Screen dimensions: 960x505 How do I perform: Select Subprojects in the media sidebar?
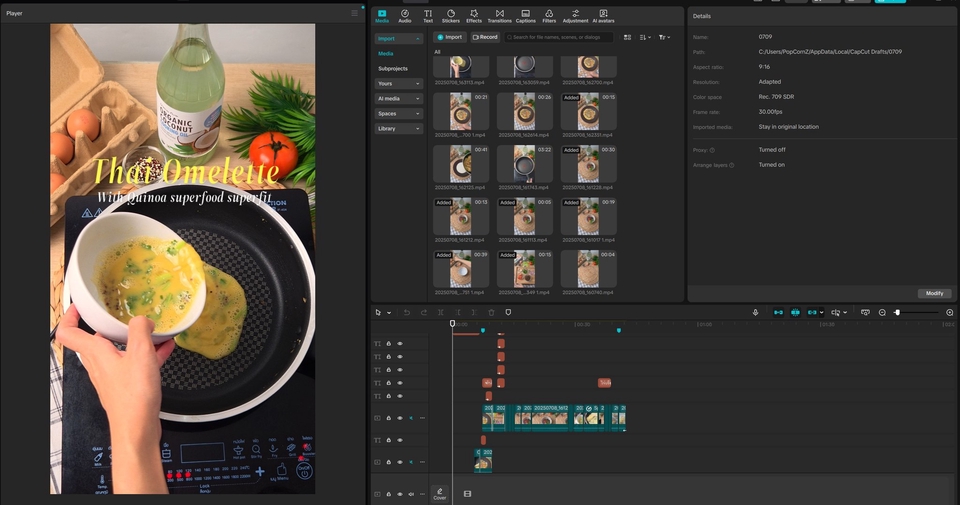click(x=393, y=68)
